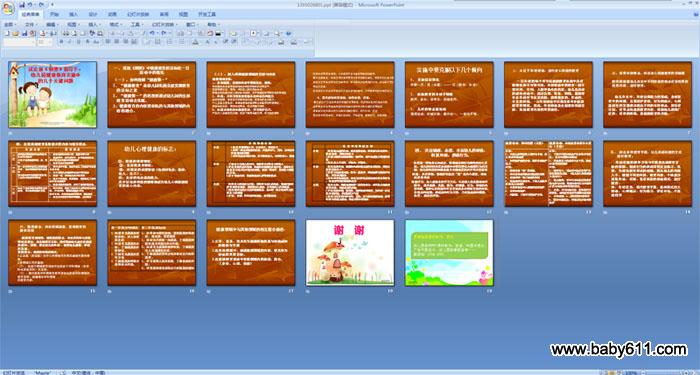
Task: Open the 幻灯片放映 classic menu
Action: coord(165,25)
